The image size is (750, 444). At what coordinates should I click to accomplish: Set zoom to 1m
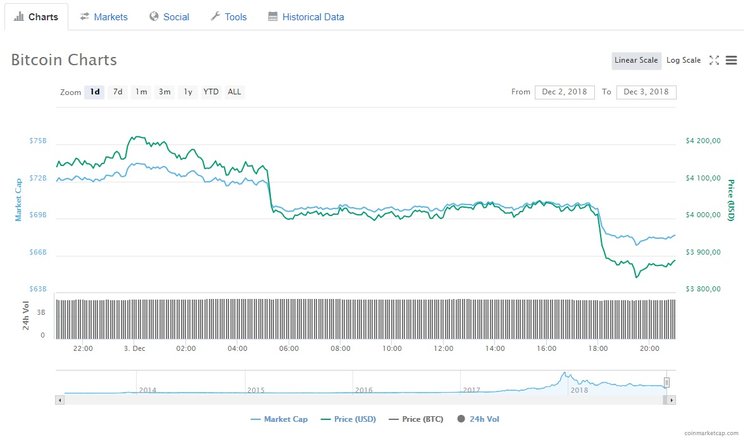(x=141, y=92)
